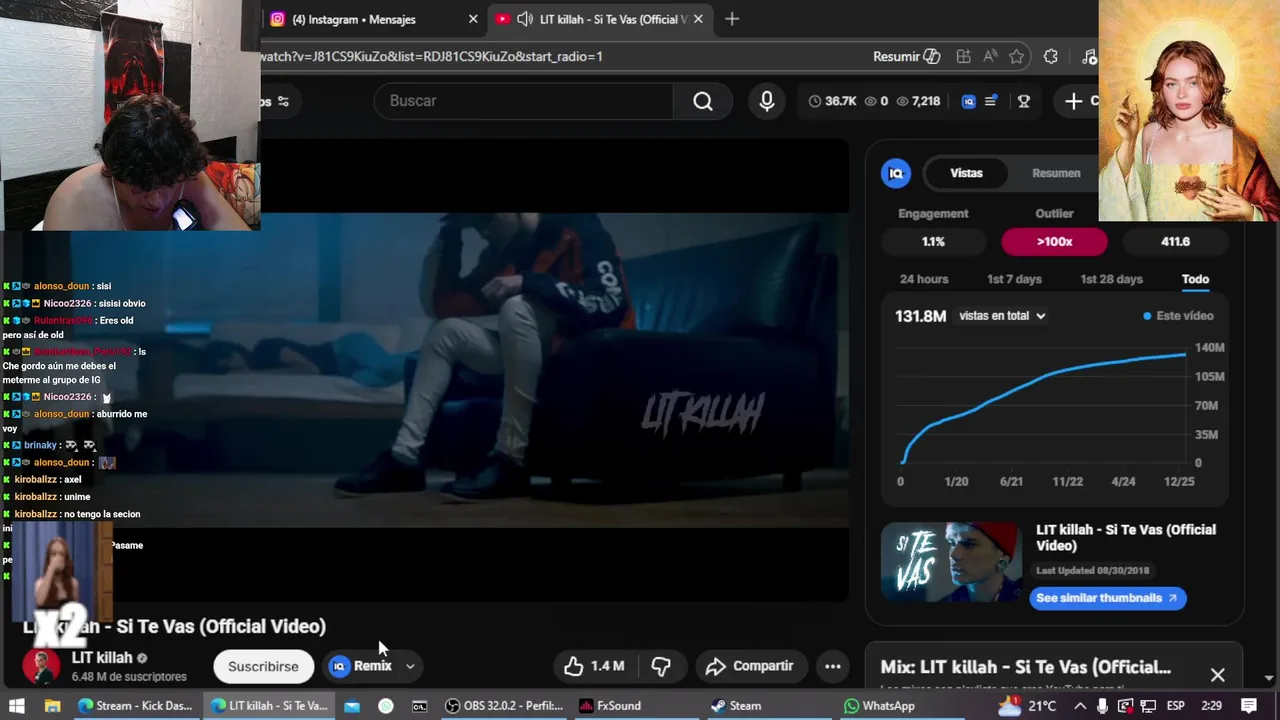Activate voice search microphone icon

pos(767,101)
